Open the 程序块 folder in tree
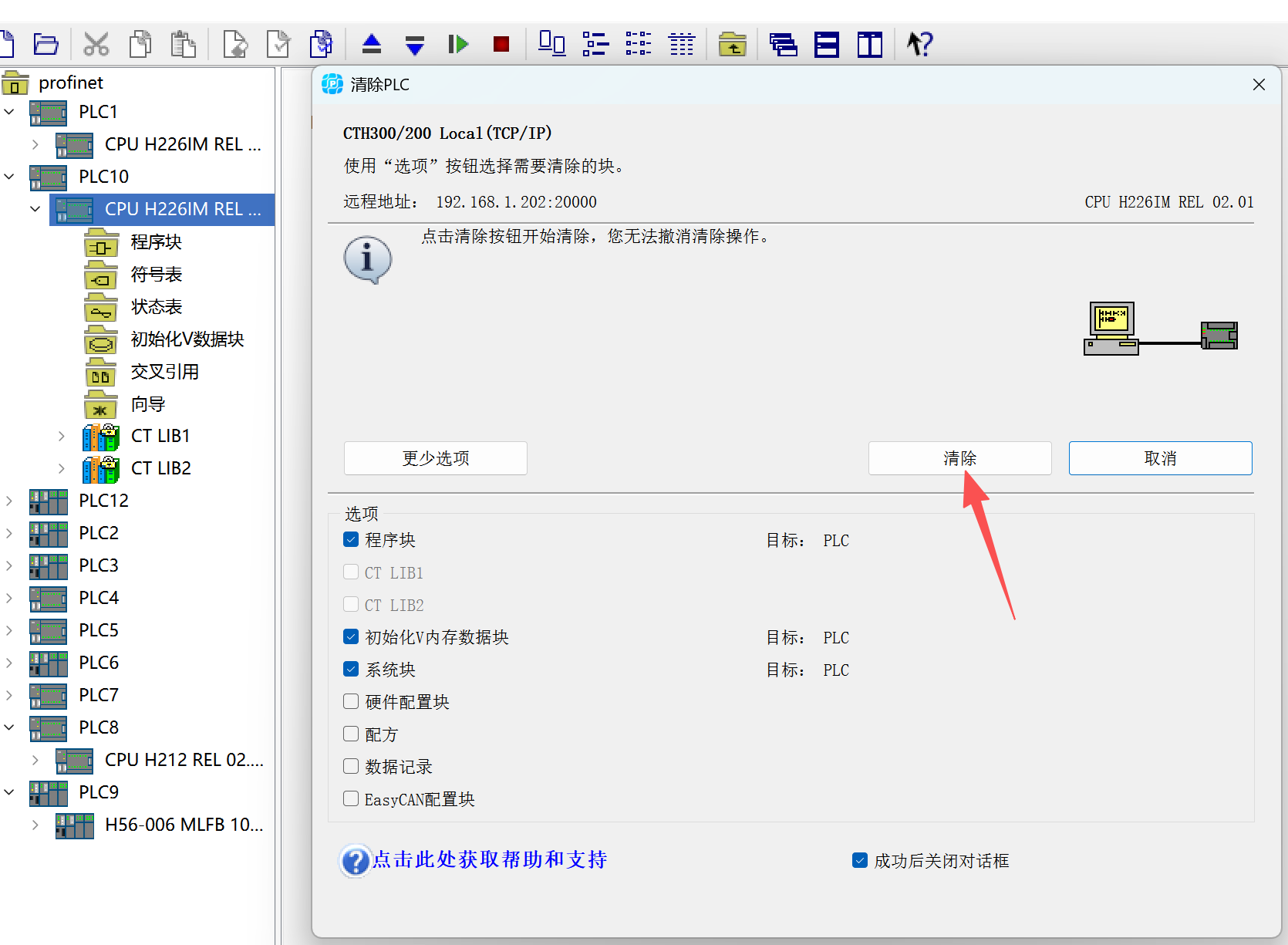 tap(157, 242)
